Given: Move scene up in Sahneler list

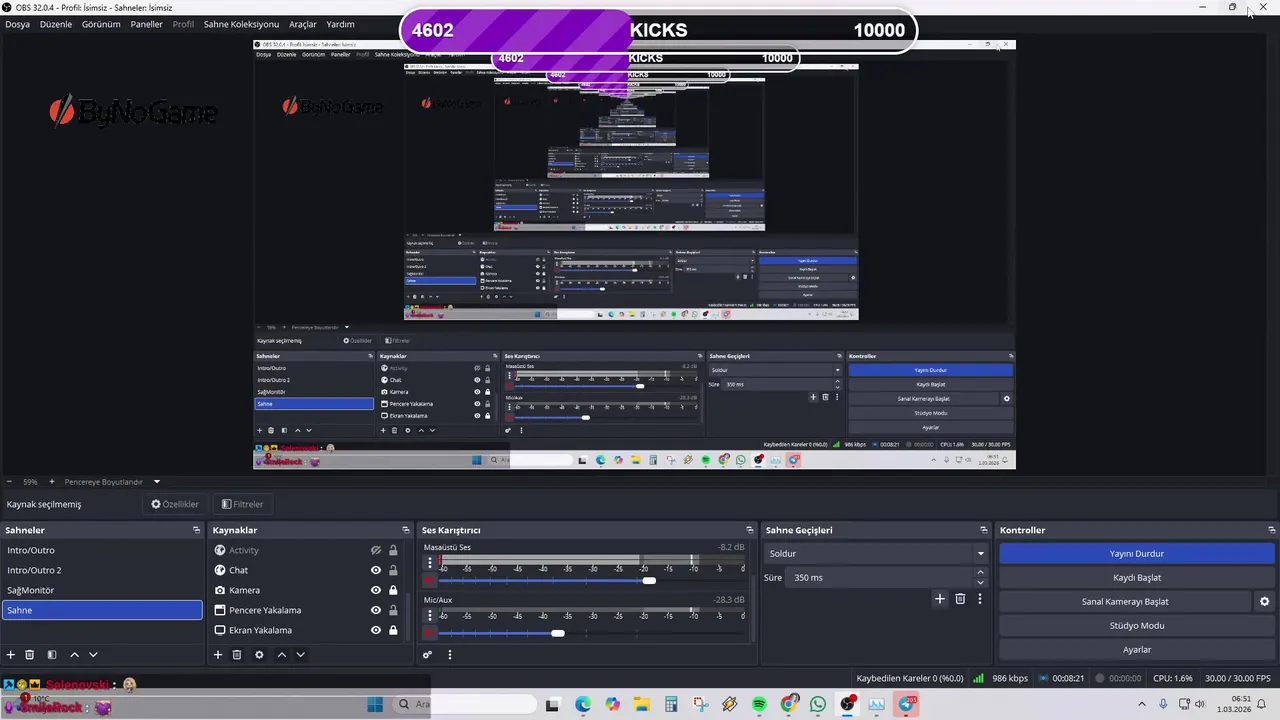Looking at the screenshot, I should (74, 655).
